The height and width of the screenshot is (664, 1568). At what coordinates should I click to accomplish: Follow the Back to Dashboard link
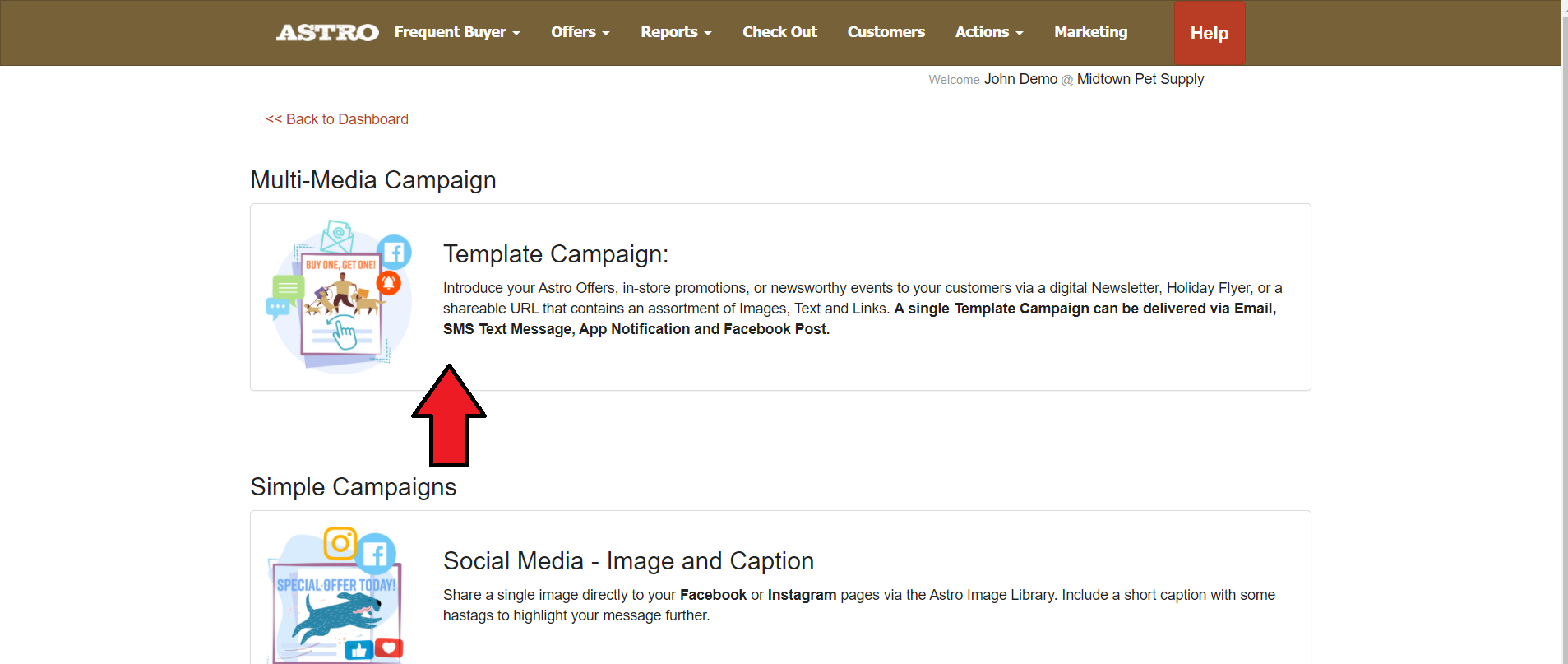click(x=337, y=119)
